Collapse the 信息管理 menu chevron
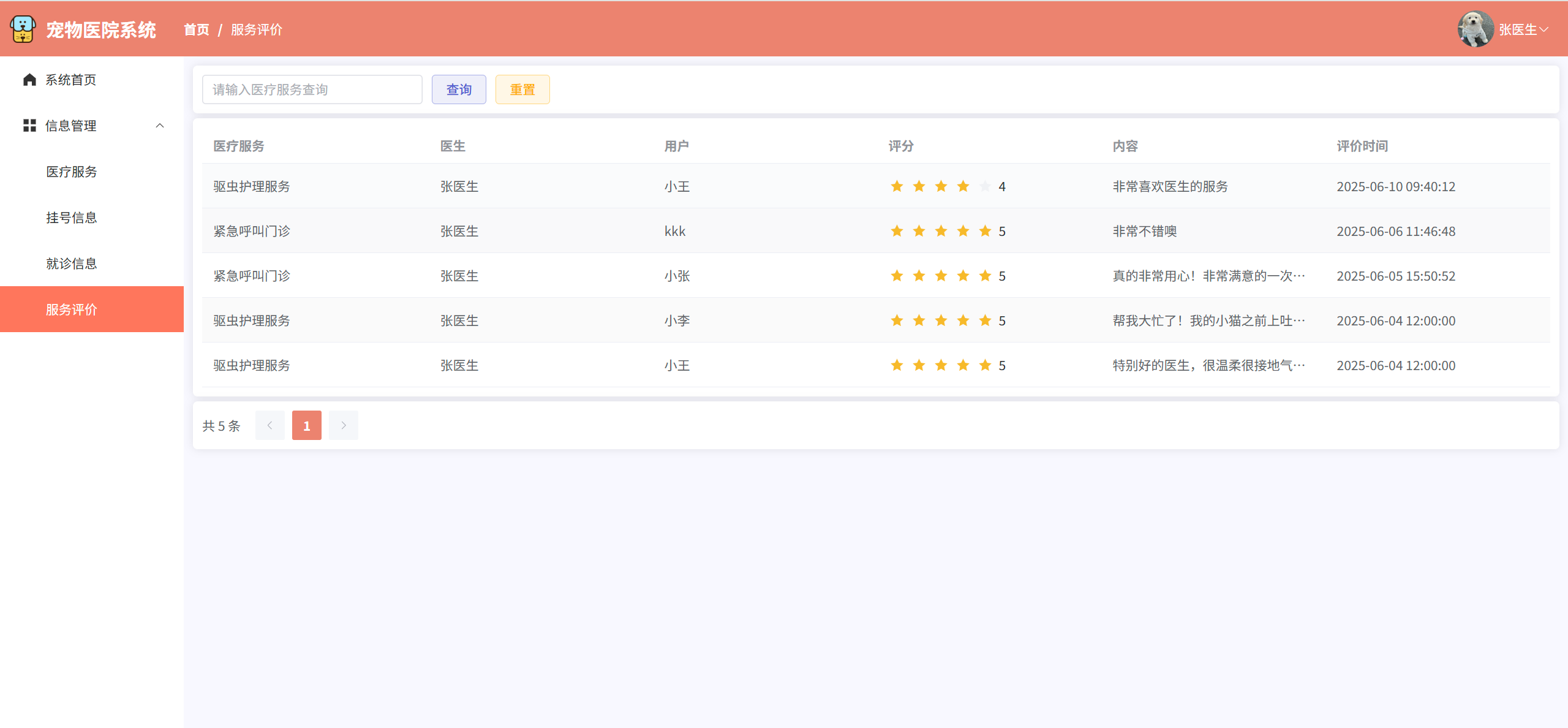Viewport: 1568px width, 728px height. coord(160,126)
